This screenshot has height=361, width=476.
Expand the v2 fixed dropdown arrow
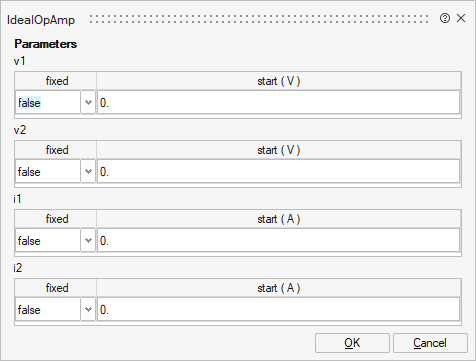[88, 172]
